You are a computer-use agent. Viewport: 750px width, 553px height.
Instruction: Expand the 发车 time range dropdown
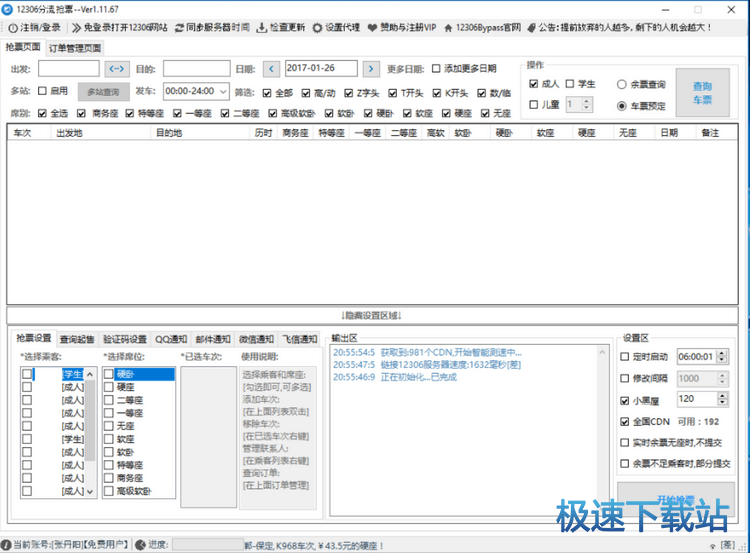pos(223,91)
